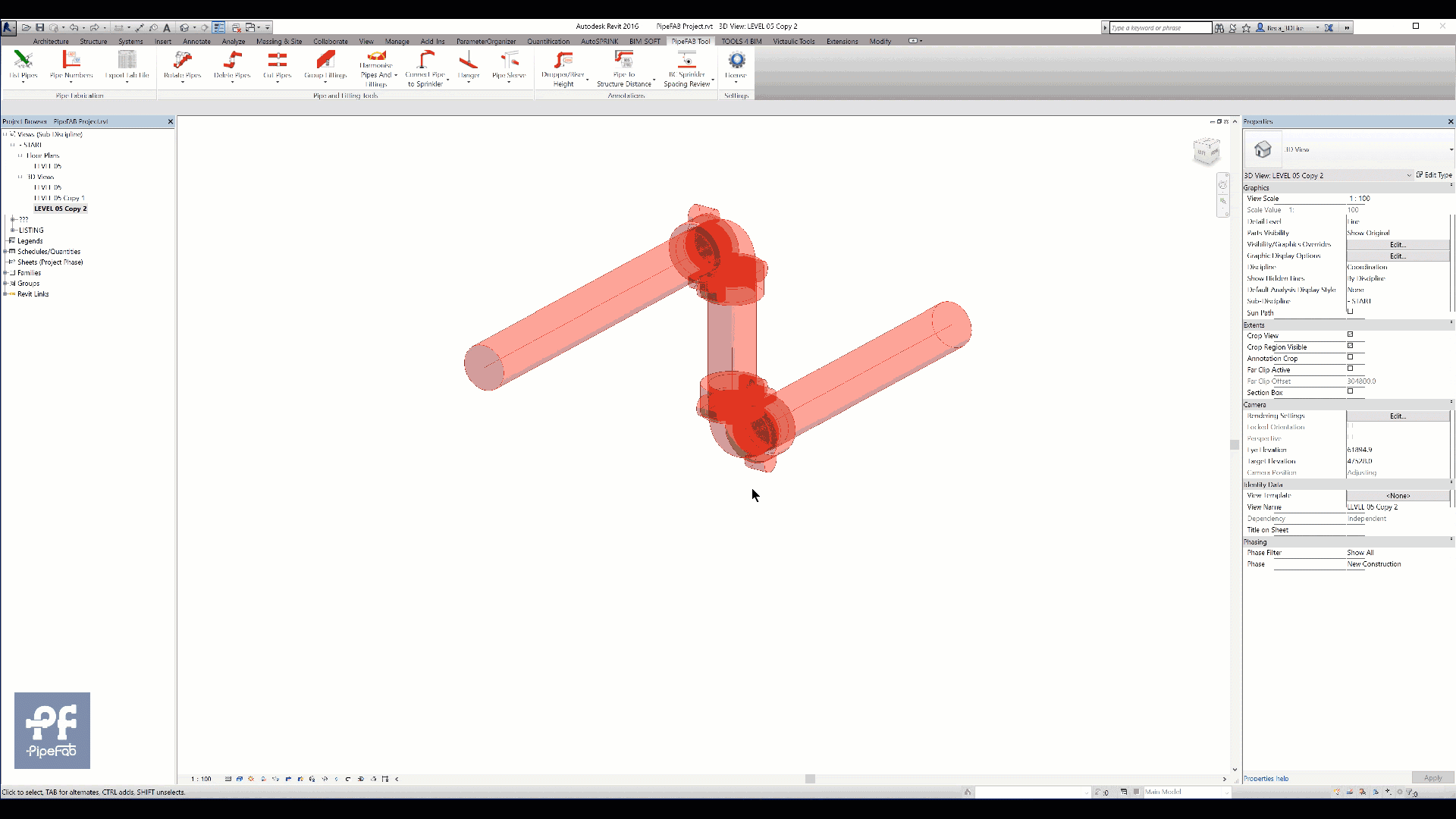Select the Hanger tool
The image size is (1456, 819).
(x=469, y=65)
